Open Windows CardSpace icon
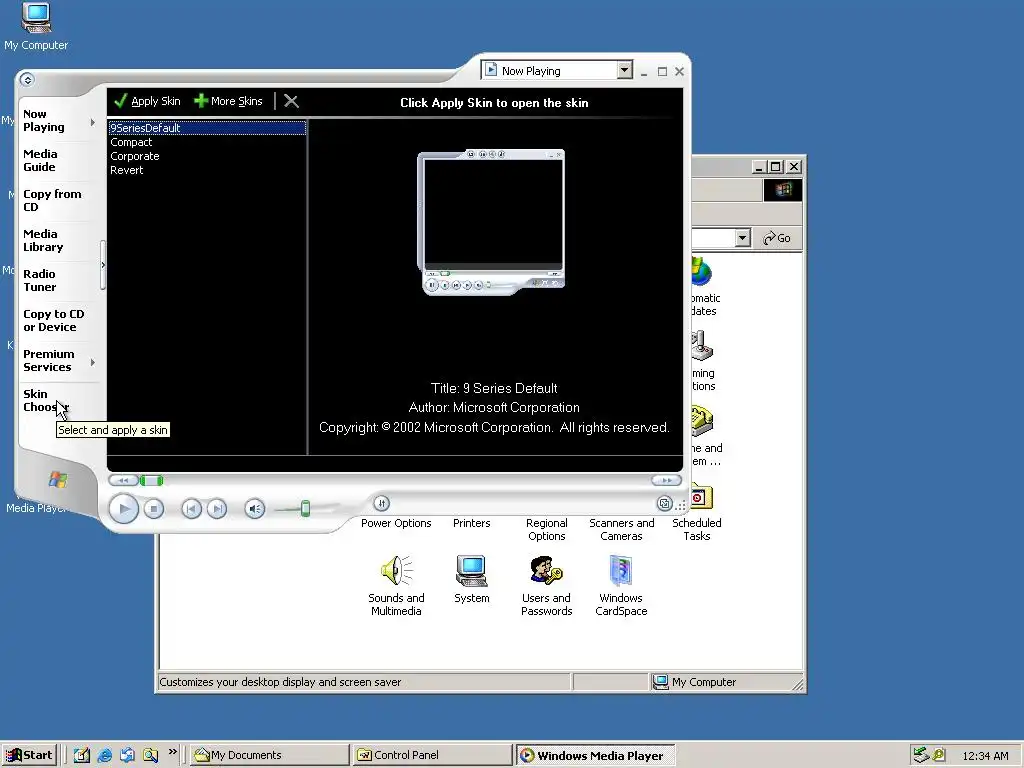Image resolution: width=1024 pixels, height=768 pixels. click(x=621, y=586)
